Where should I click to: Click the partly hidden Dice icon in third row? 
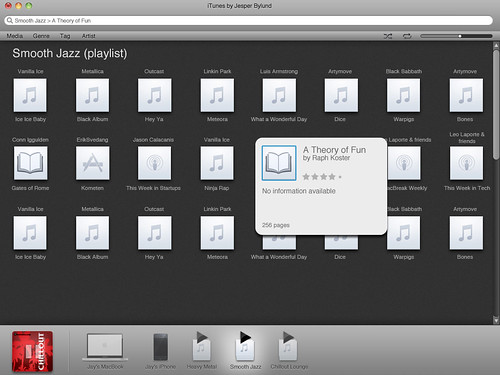(341, 242)
